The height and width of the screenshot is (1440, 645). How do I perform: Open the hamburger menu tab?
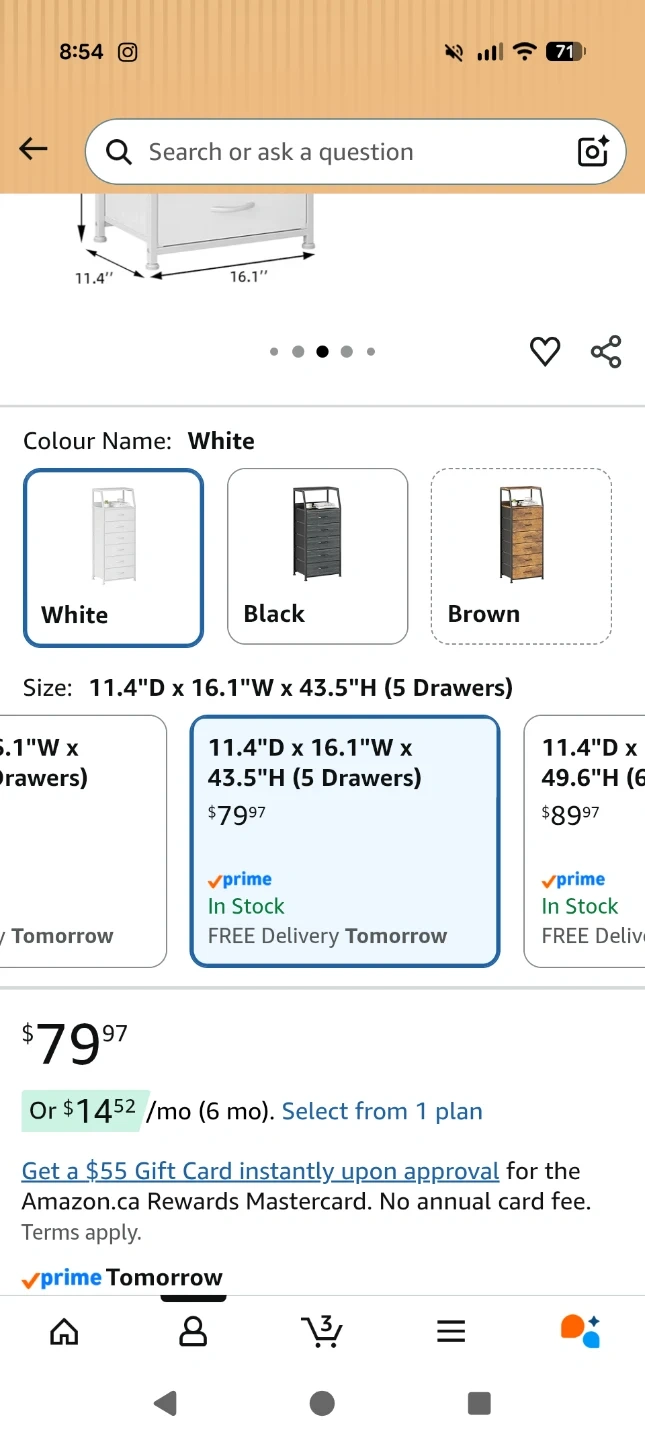[x=451, y=1331]
